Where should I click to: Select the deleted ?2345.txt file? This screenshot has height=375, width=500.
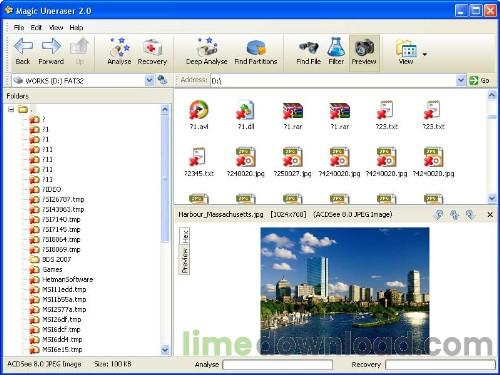click(199, 162)
